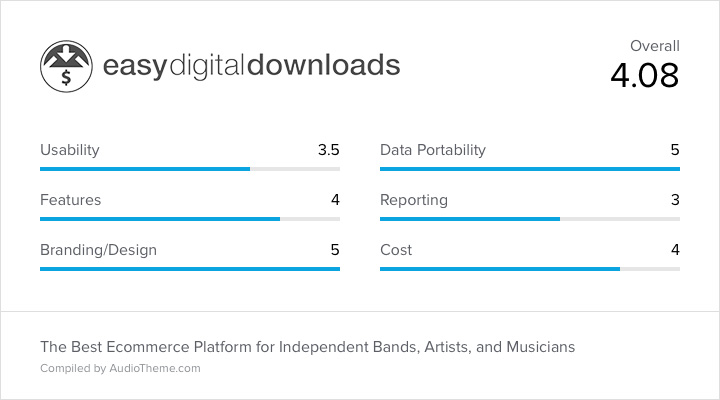
Task: Click the Branding/Design full rating bar
Action: (190, 269)
